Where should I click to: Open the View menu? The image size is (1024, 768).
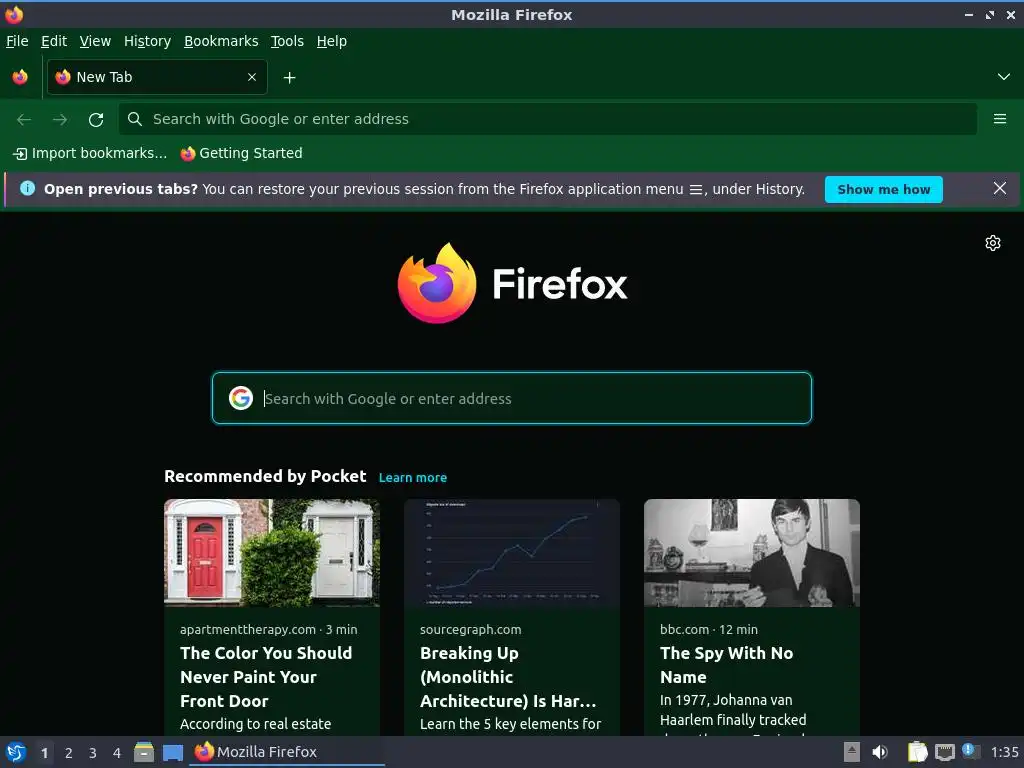[x=95, y=41]
